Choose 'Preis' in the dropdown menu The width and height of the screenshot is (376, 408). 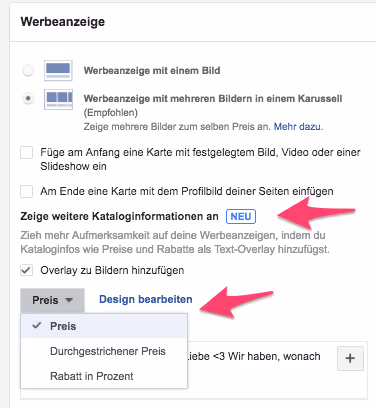point(104,326)
